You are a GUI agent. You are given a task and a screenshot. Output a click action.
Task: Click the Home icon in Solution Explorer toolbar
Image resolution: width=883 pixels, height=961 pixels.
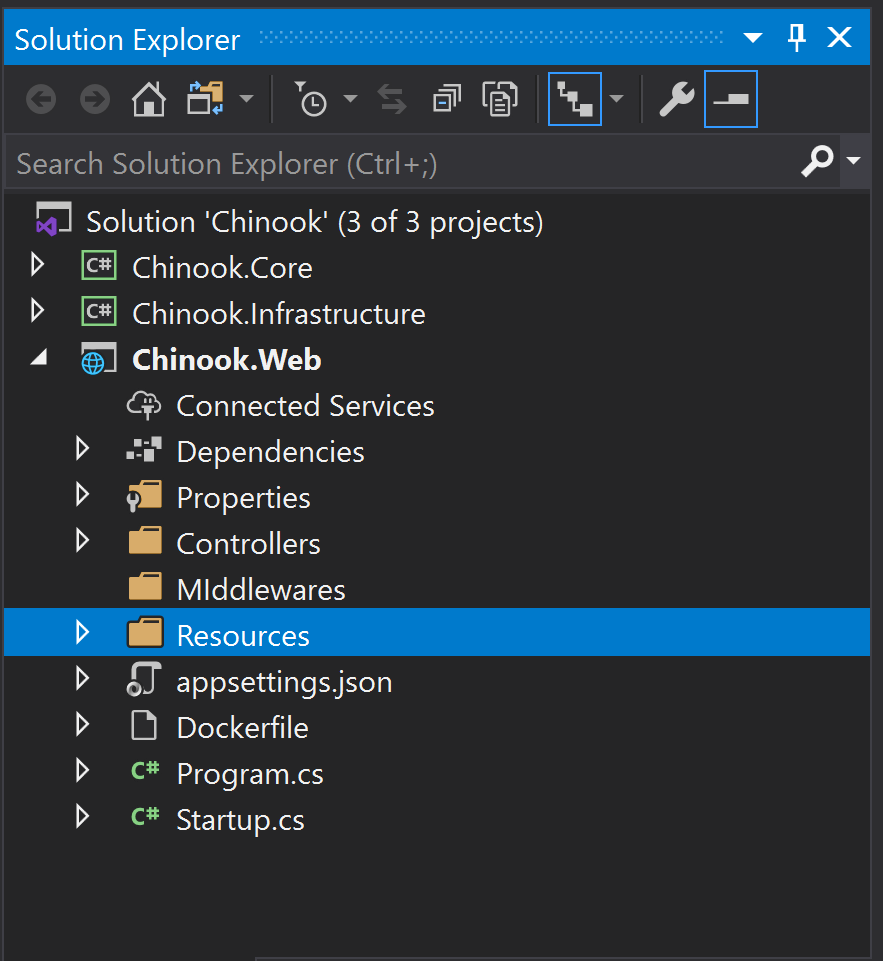point(148,99)
